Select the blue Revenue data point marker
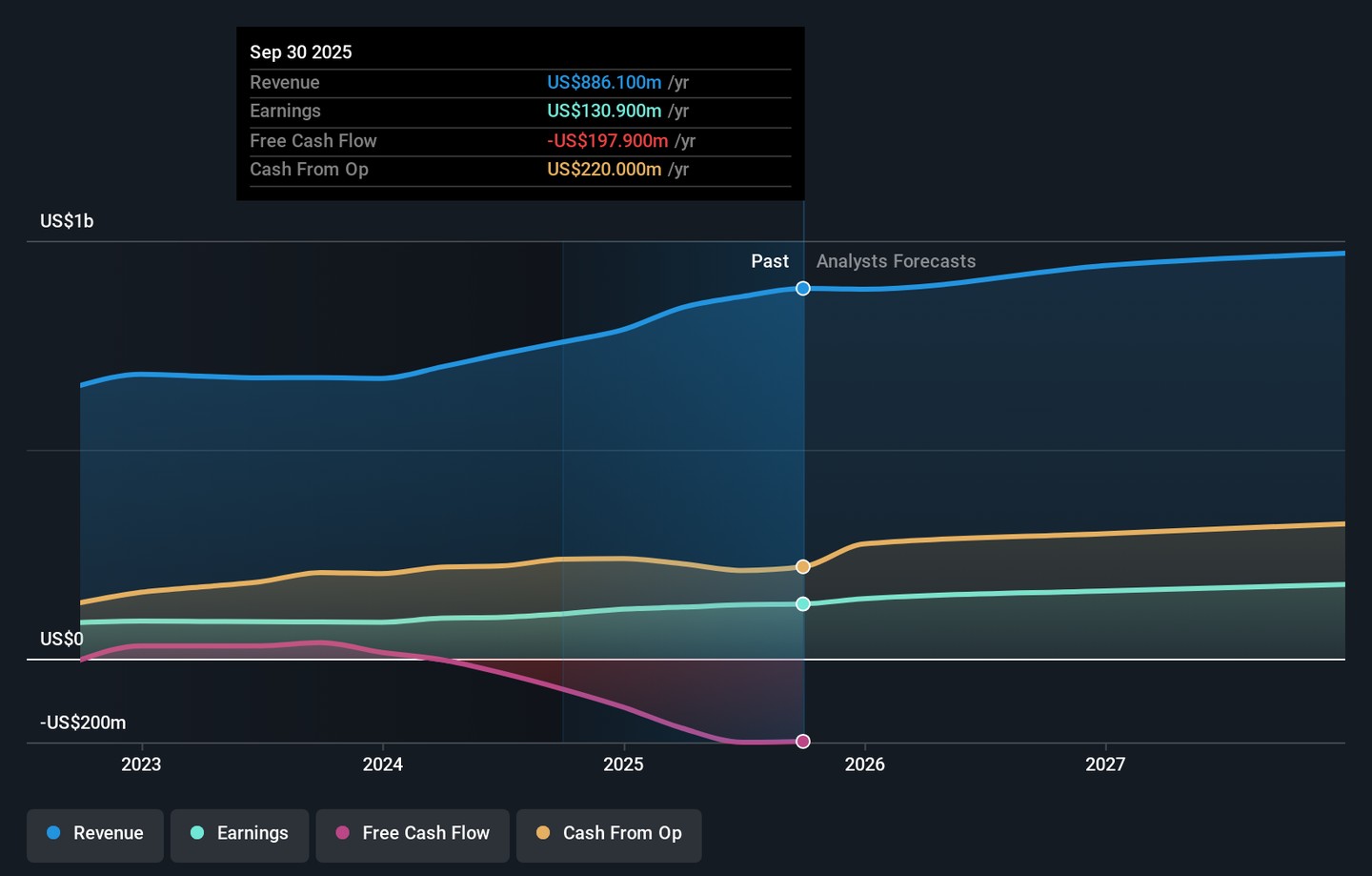The image size is (1372, 876). point(803,289)
